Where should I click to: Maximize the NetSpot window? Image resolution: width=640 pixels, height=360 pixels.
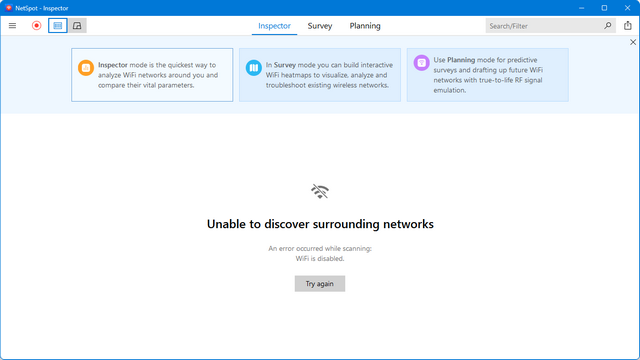604,8
